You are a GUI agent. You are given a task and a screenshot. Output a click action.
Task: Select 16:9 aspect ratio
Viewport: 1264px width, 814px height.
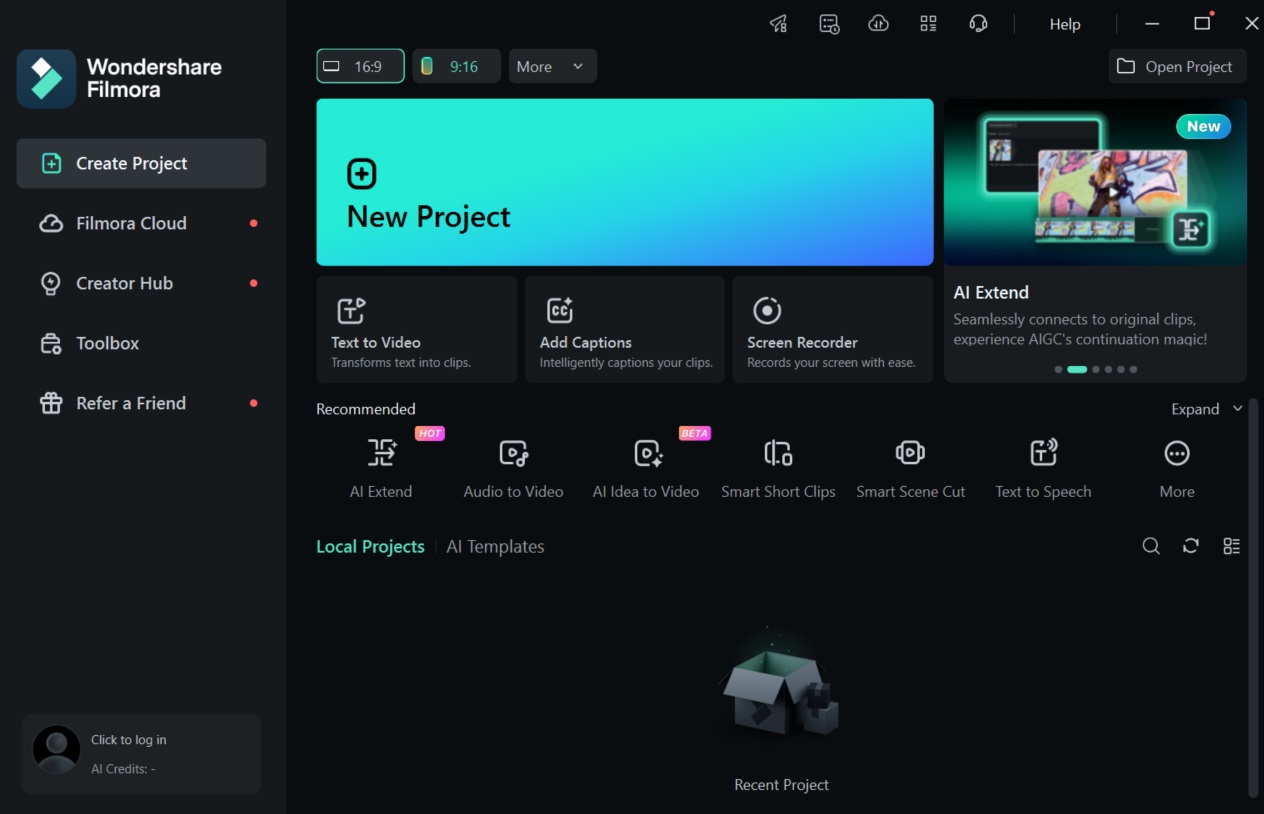[x=360, y=67]
